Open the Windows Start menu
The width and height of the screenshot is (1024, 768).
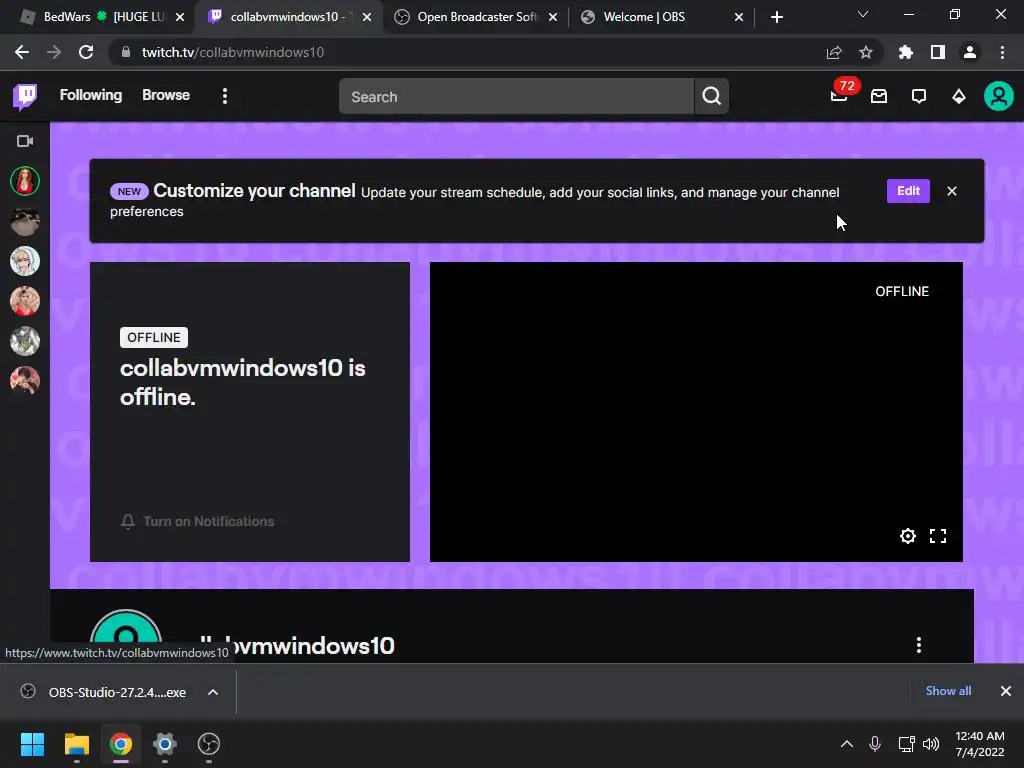pos(32,744)
